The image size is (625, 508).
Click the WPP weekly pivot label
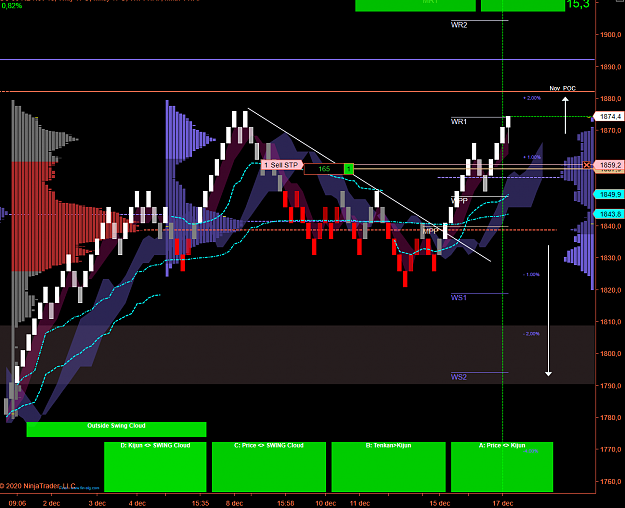pyautogui.click(x=459, y=200)
